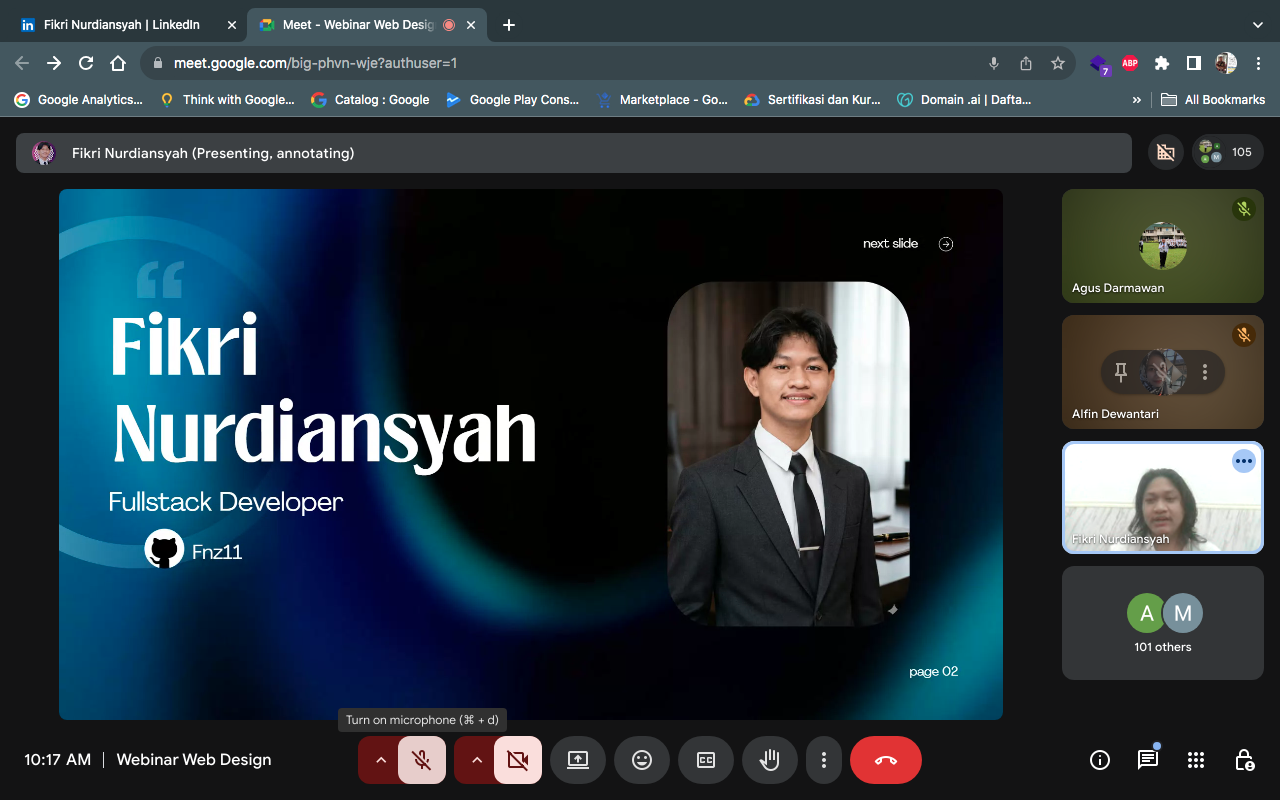Open the emoji reactions panel
1280x800 pixels.
[642, 760]
